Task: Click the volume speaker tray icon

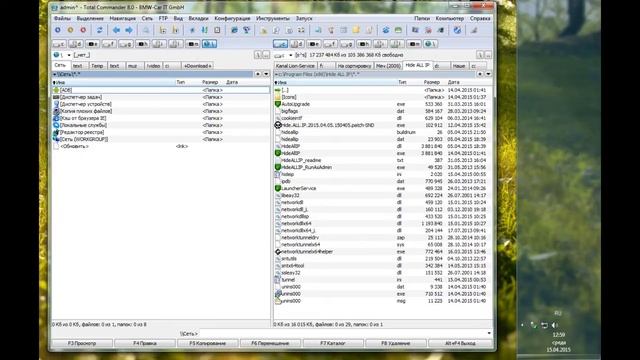Action: point(555,325)
